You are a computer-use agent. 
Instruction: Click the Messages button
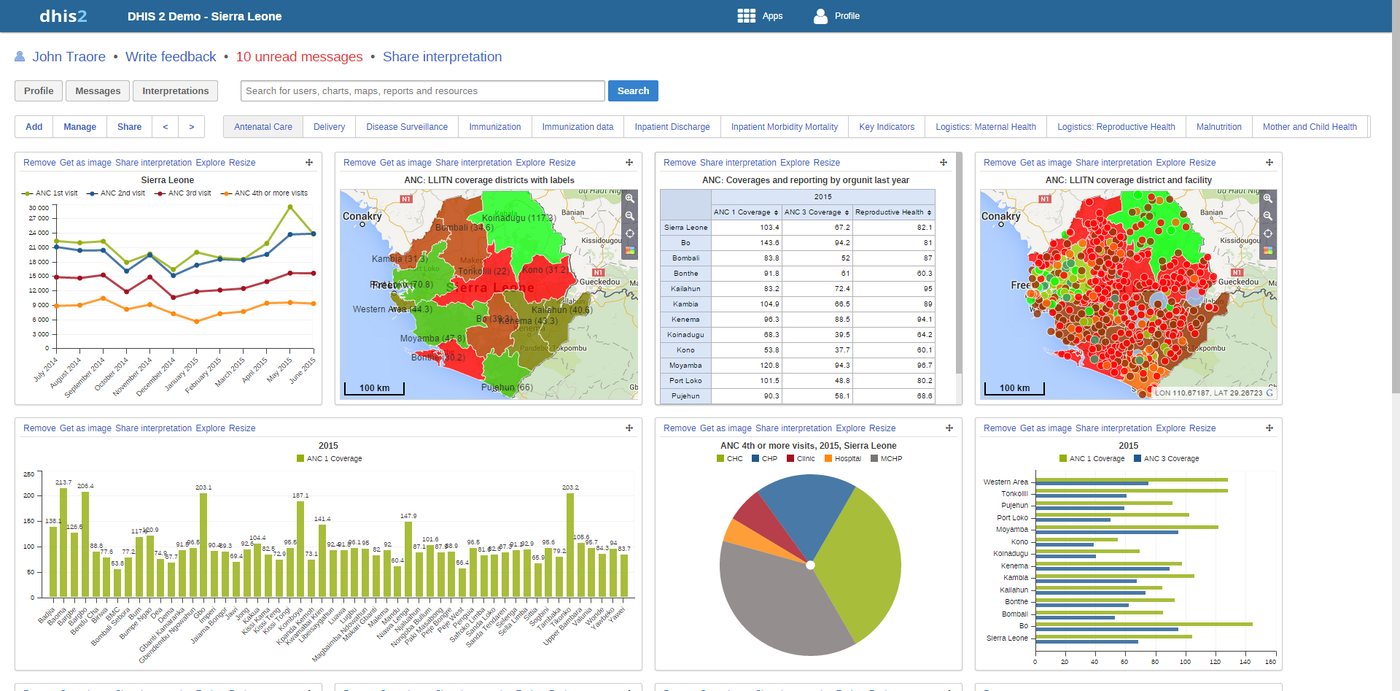98,91
